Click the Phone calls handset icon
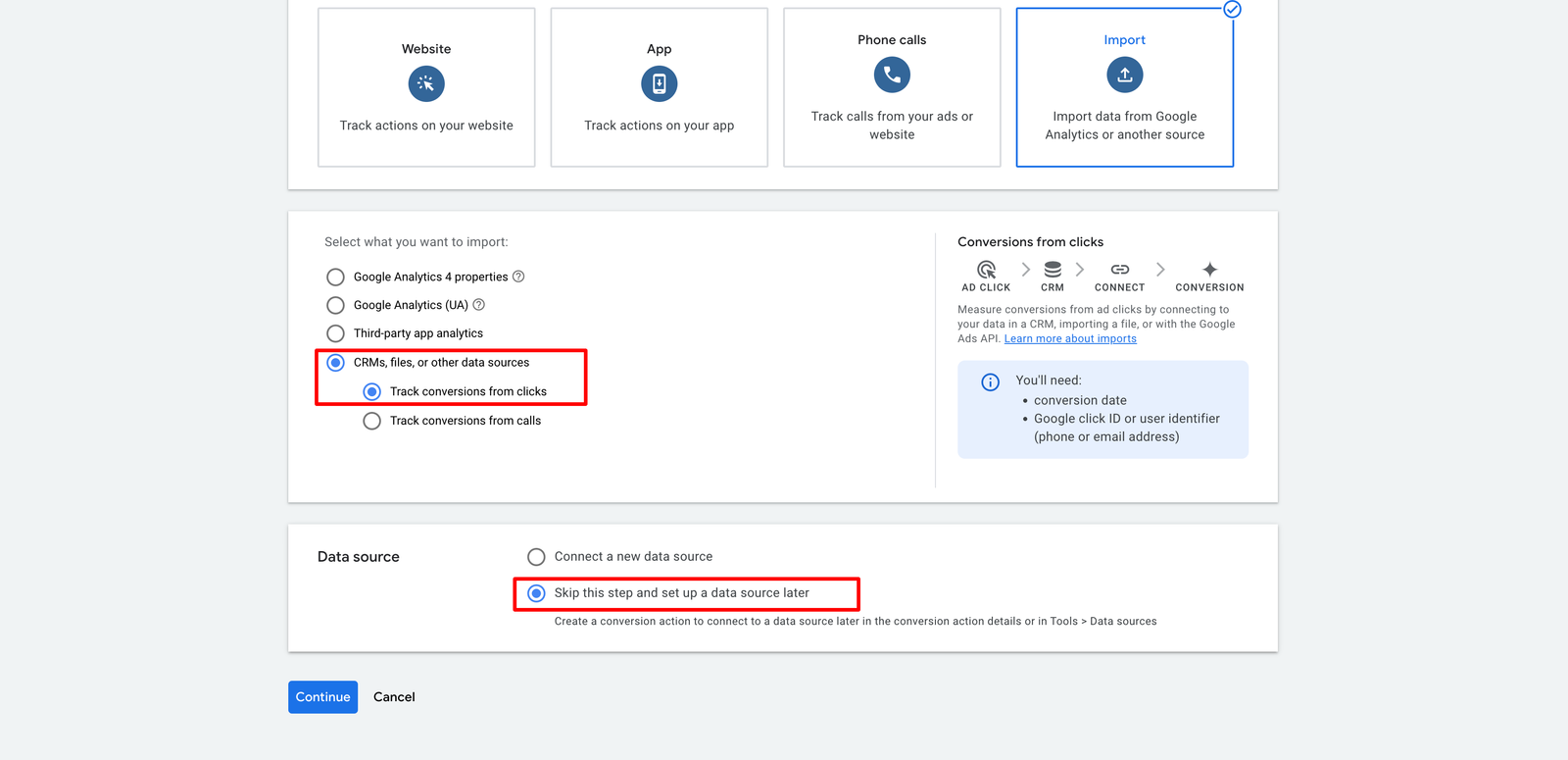Image resolution: width=1568 pixels, height=760 pixels. click(x=892, y=75)
